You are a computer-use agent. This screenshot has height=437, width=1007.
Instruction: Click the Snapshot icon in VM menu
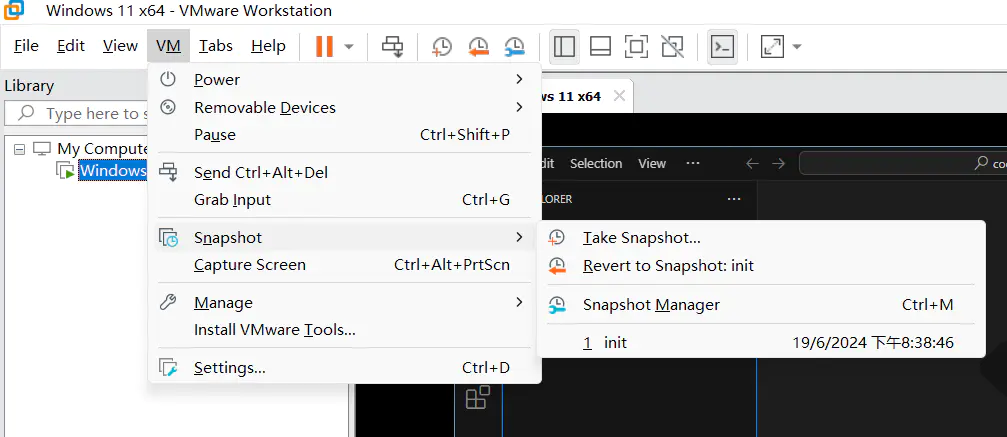[168, 238]
